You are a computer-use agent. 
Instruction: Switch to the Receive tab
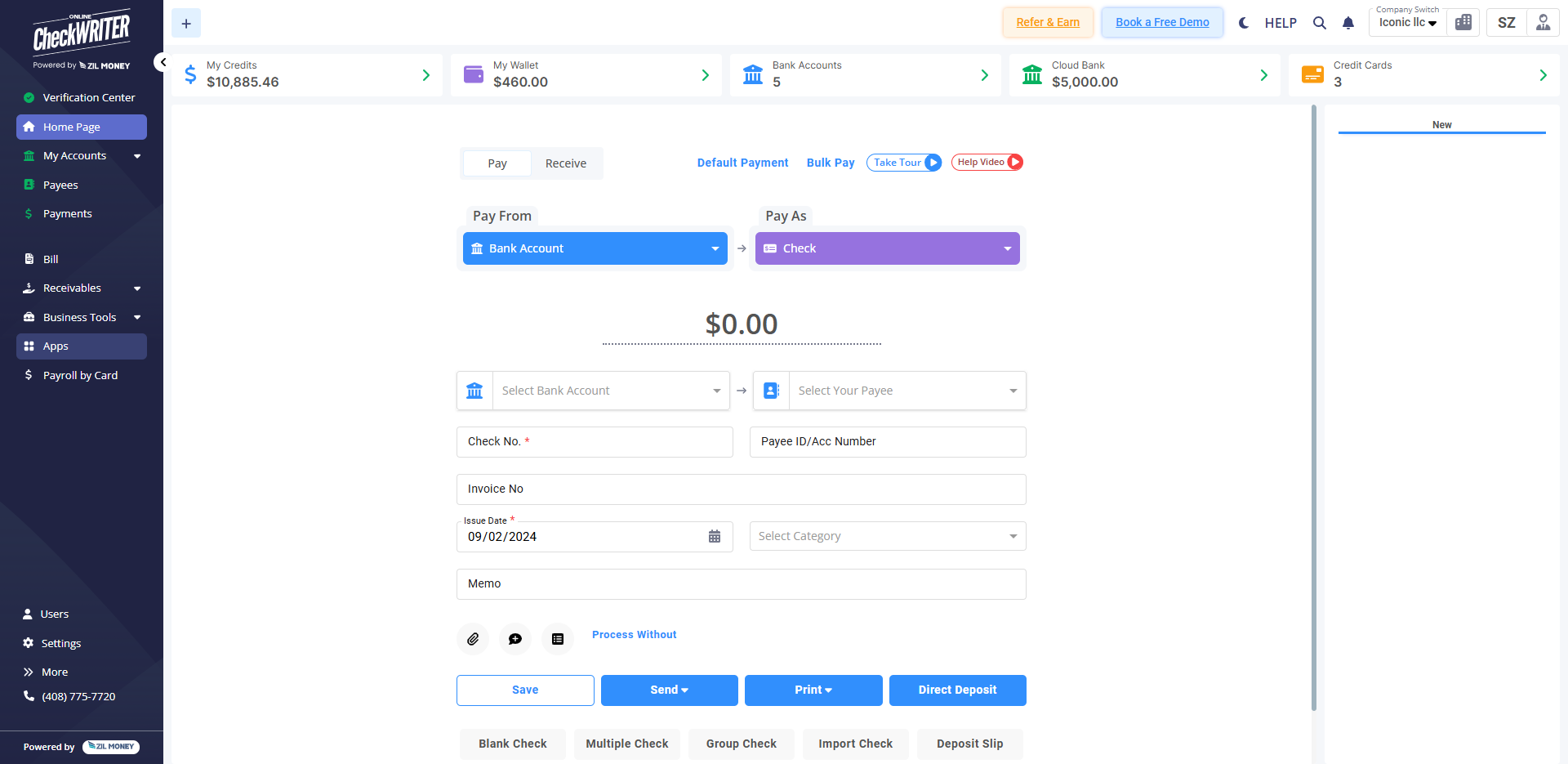coord(566,163)
